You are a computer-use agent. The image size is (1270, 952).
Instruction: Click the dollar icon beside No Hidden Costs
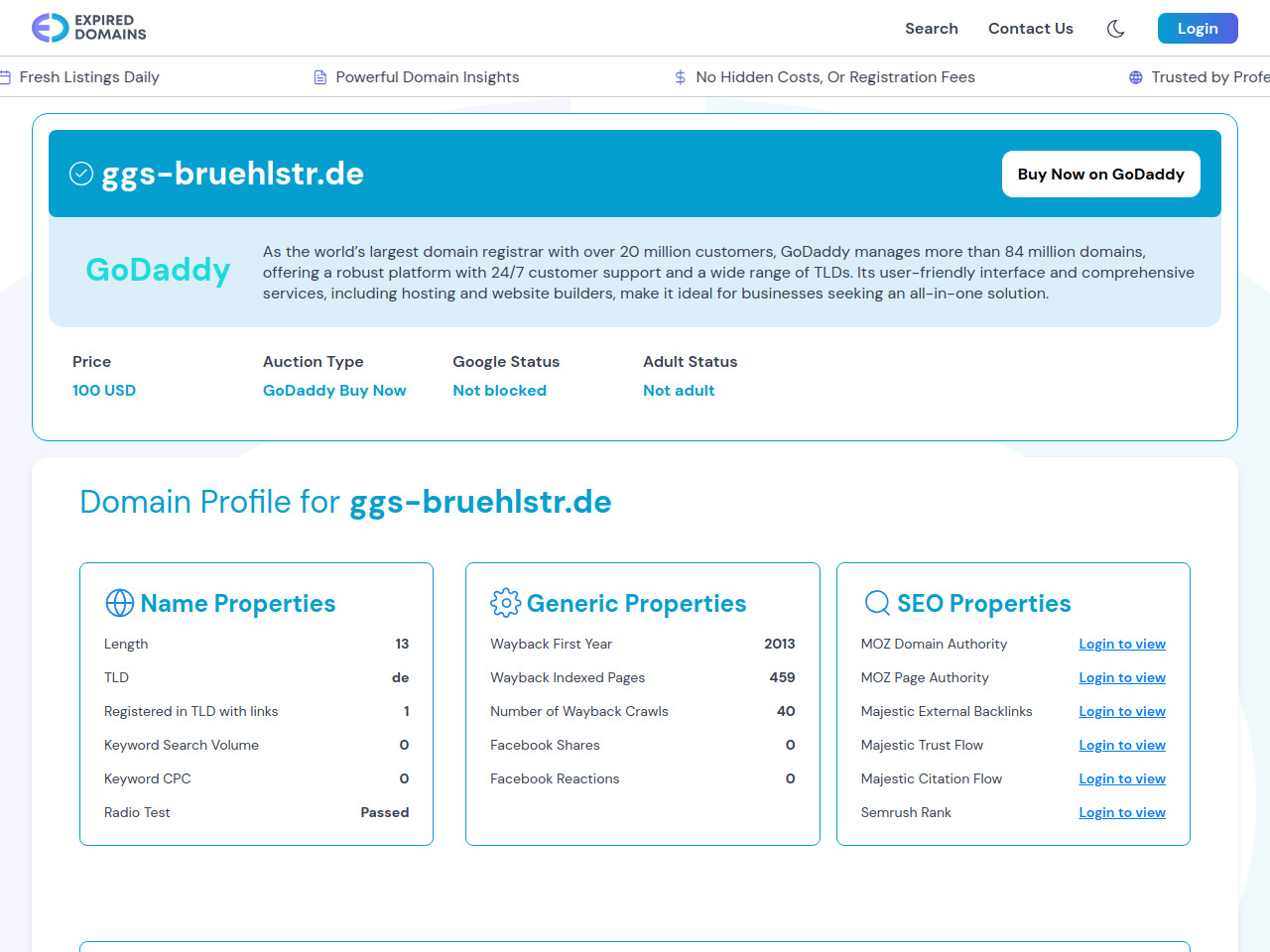pos(680,77)
